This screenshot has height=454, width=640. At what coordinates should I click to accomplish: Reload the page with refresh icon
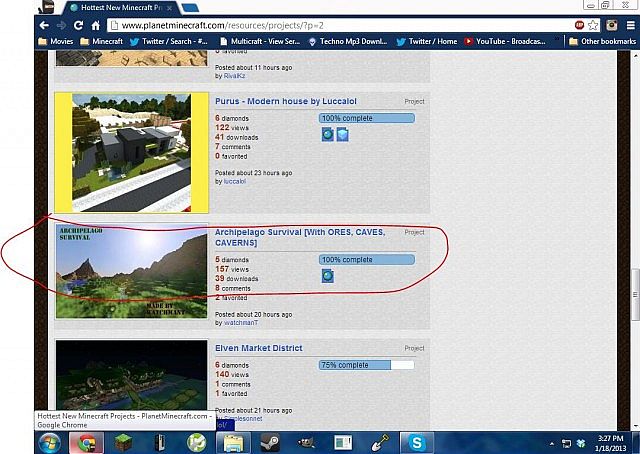[78, 25]
